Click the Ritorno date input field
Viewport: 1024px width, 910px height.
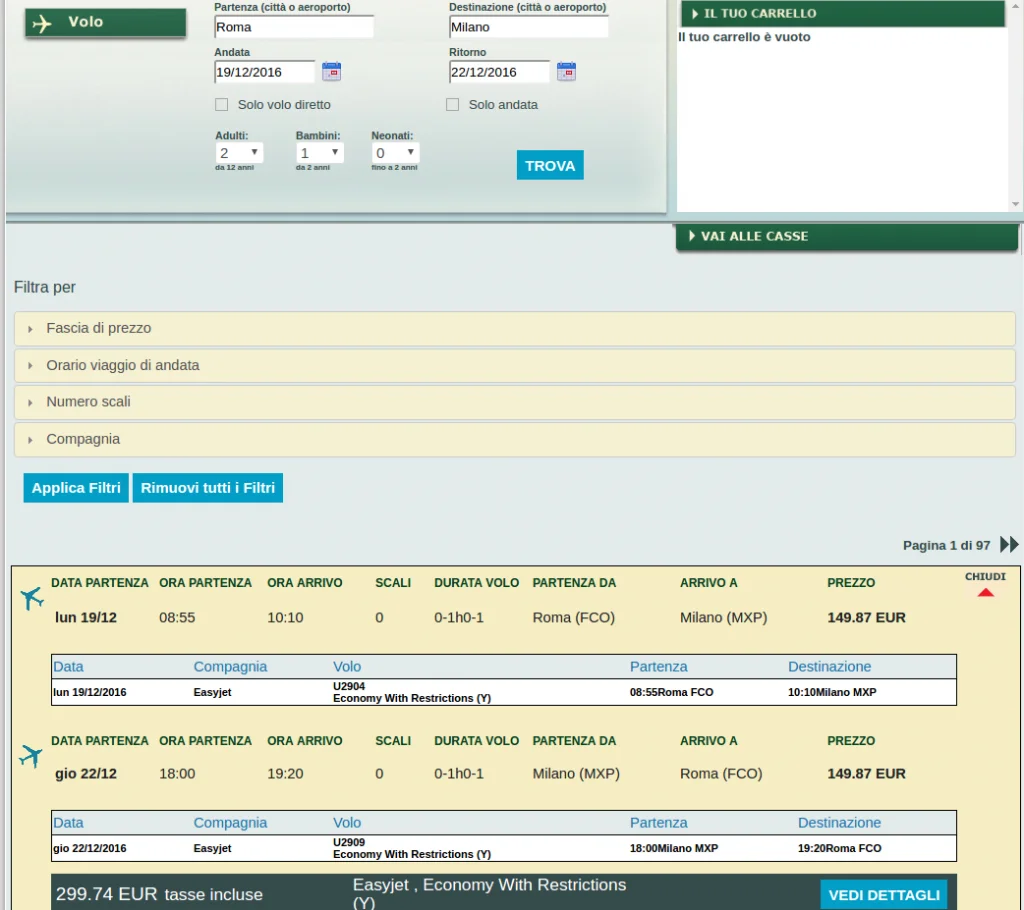pos(500,72)
